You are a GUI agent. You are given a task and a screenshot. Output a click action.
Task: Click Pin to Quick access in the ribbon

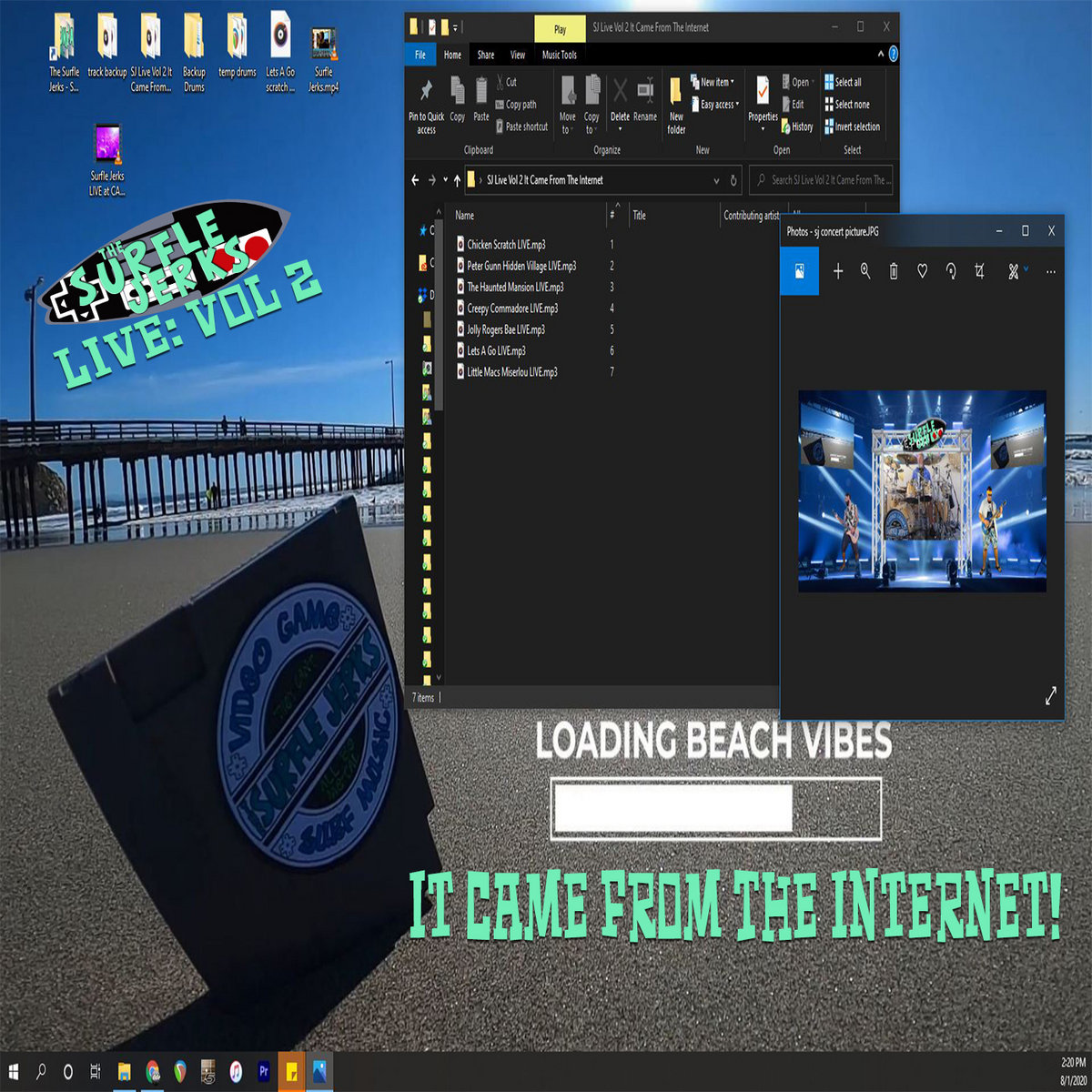(426, 106)
